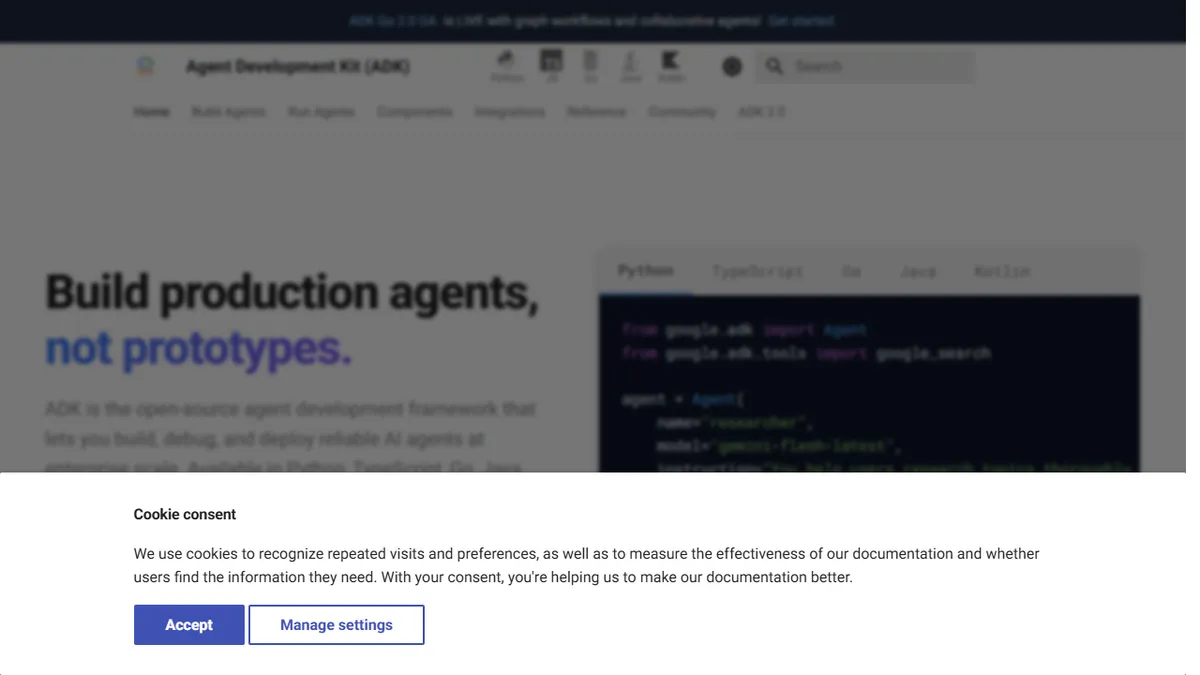Open the Community navigation tab
Screen dimensions: 1200x675
[682, 112]
